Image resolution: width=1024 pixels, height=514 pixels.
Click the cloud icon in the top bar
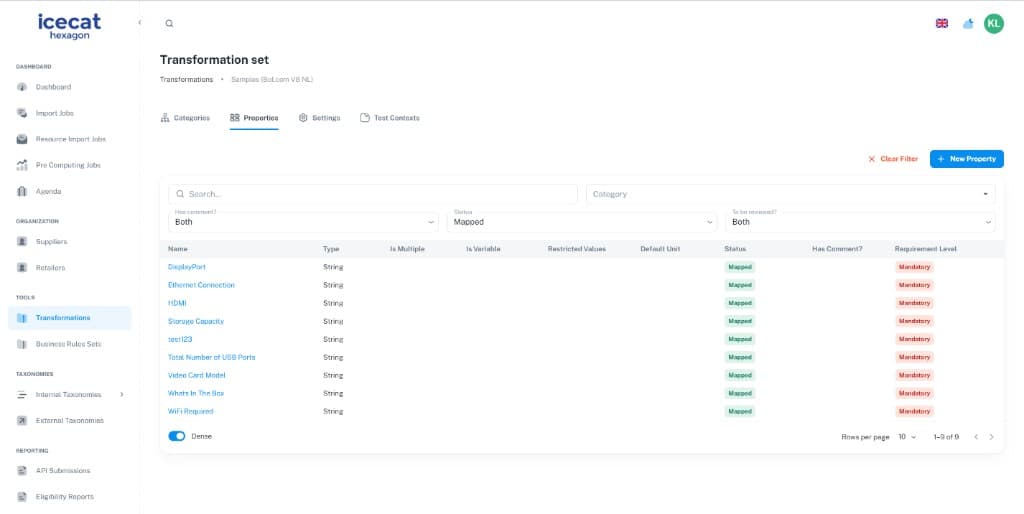point(968,24)
